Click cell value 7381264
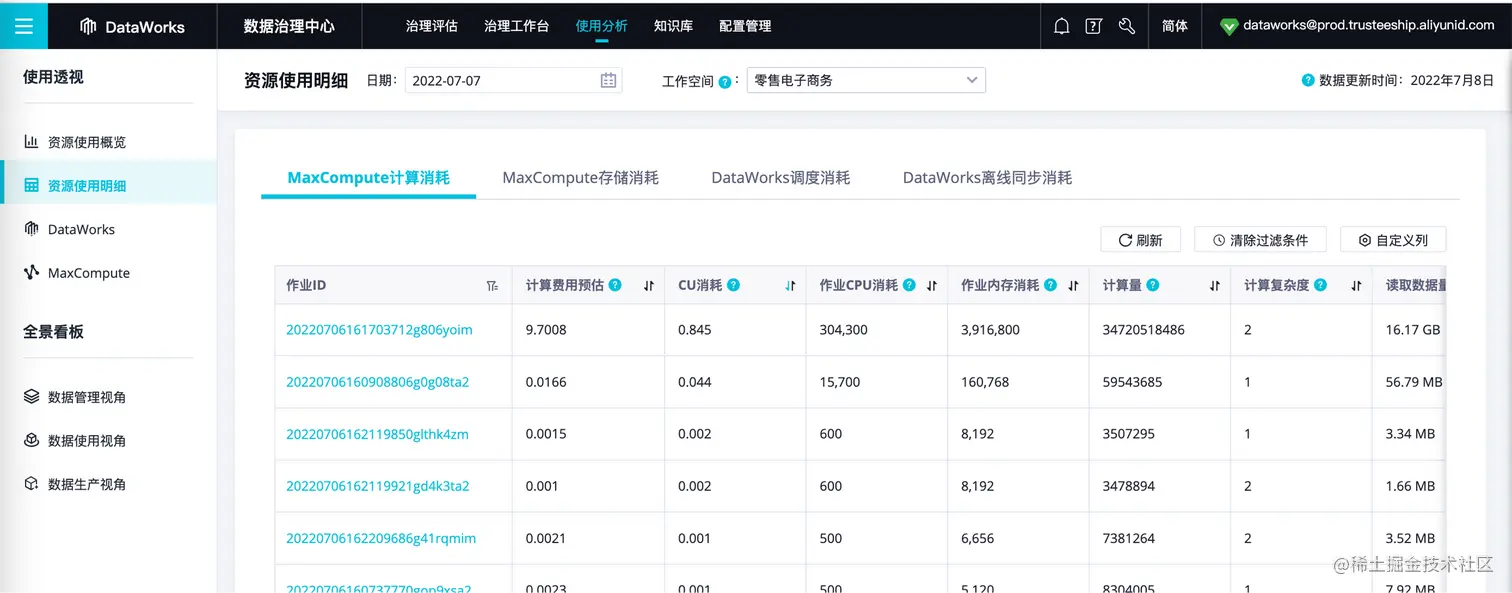Image resolution: width=1512 pixels, height=593 pixels. click(x=1129, y=538)
